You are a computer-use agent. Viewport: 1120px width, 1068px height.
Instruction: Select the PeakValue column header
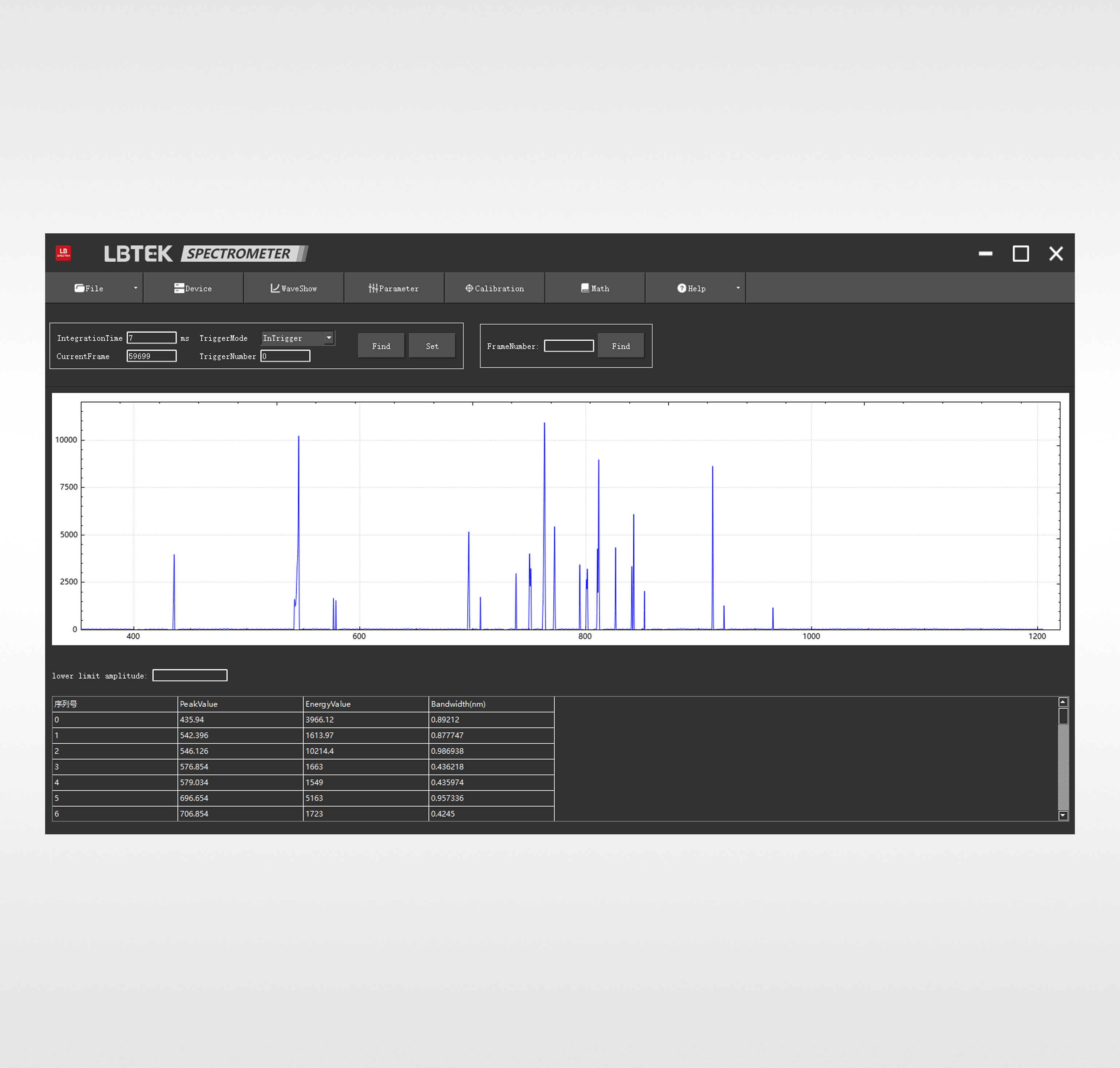coord(240,704)
